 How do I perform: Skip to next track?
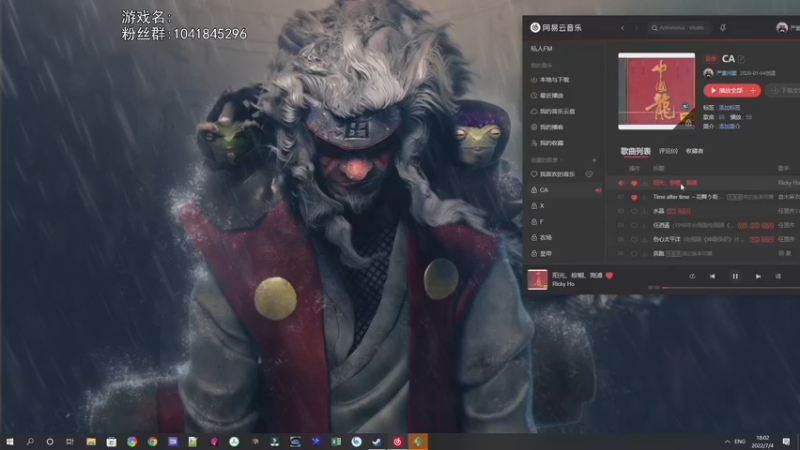[758, 277]
